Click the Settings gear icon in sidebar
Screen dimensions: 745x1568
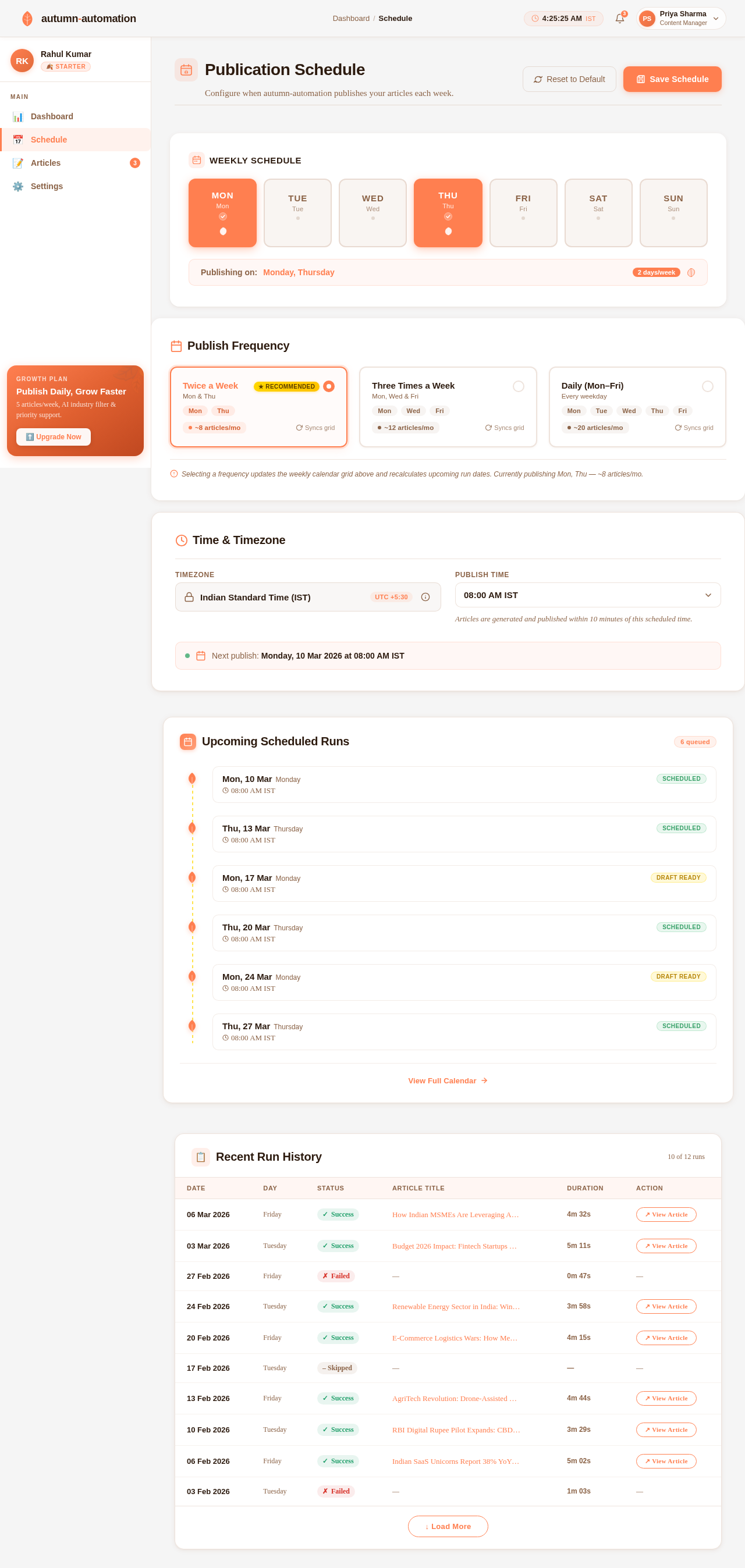pos(18,186)
